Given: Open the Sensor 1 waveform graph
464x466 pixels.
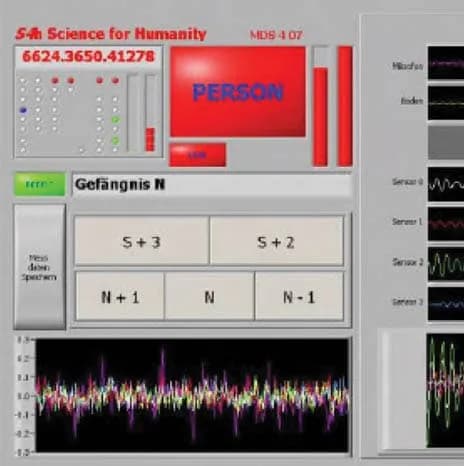Looking at the screenshot, I should [446, 224].
